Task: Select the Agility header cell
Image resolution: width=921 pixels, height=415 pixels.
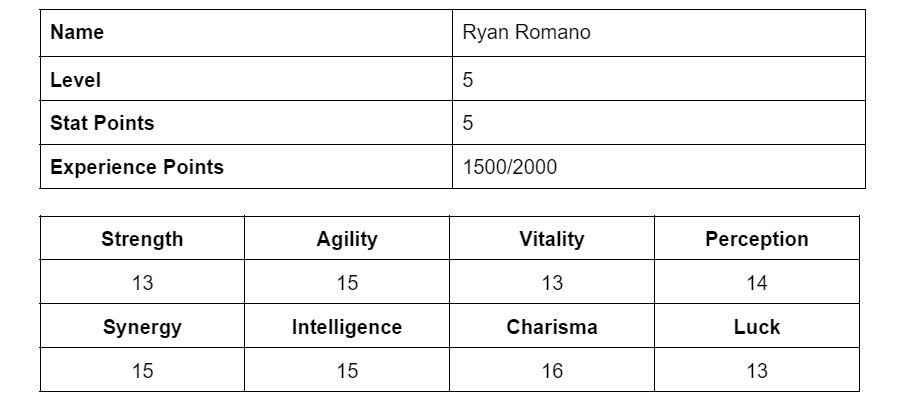Action: coord(347,238)
